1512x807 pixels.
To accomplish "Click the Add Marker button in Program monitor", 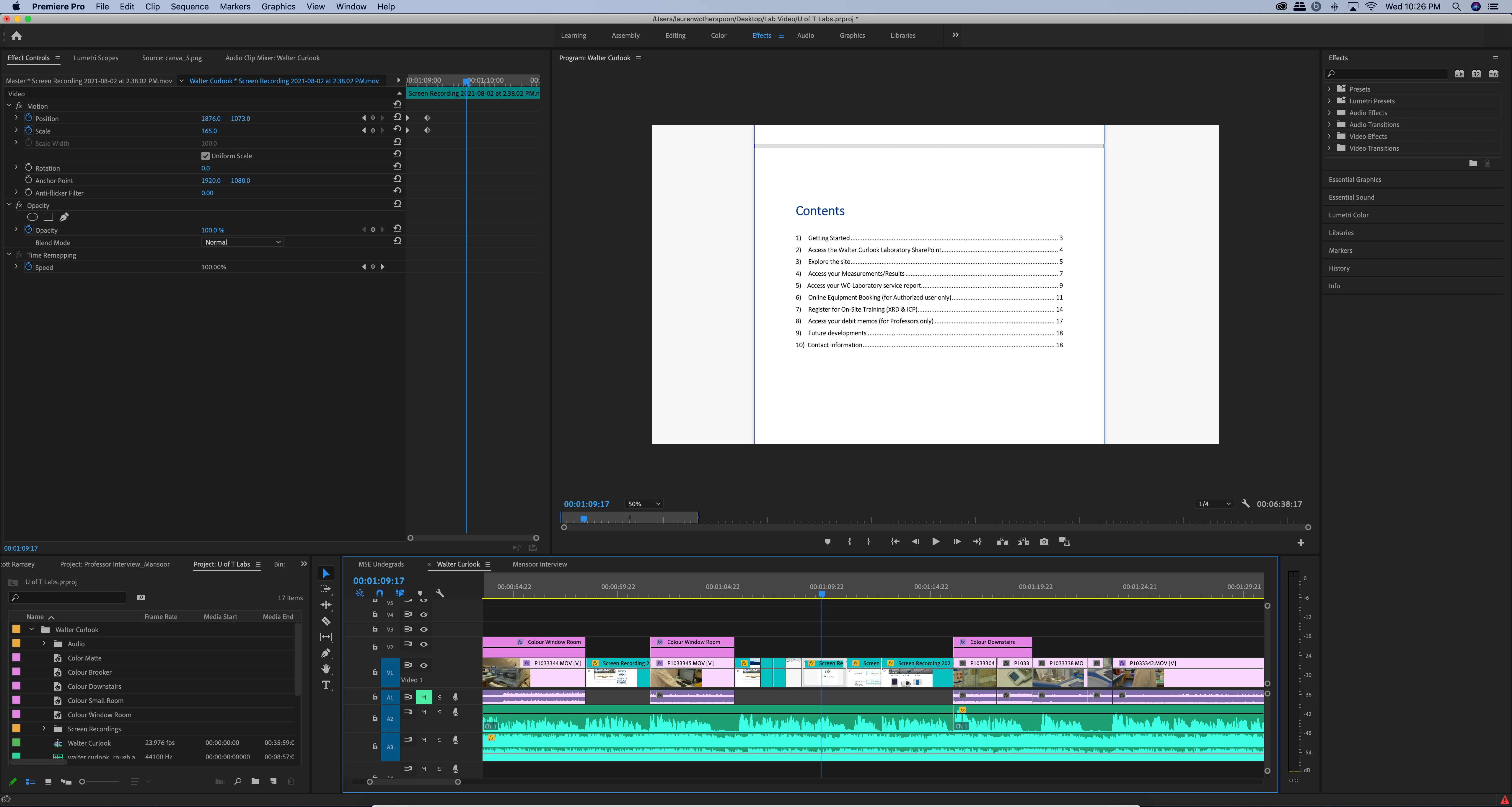I will tap(827, 542).
